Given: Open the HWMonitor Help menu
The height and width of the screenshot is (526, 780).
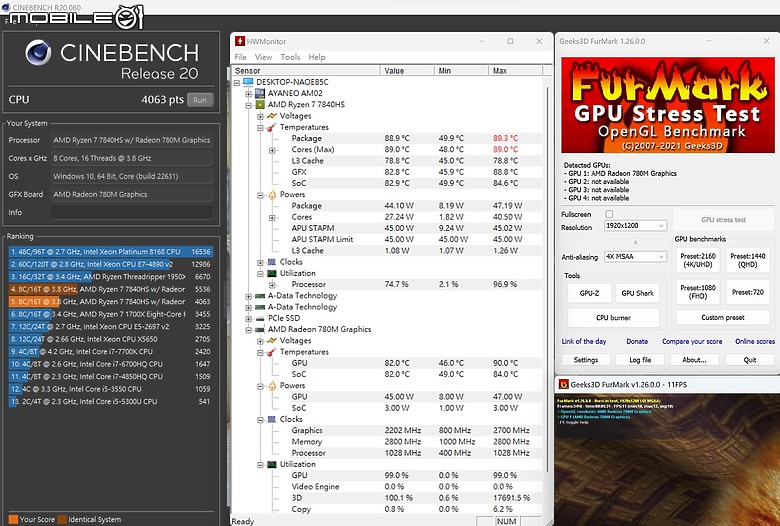Looking at the screenshot, I should point(316,57).
